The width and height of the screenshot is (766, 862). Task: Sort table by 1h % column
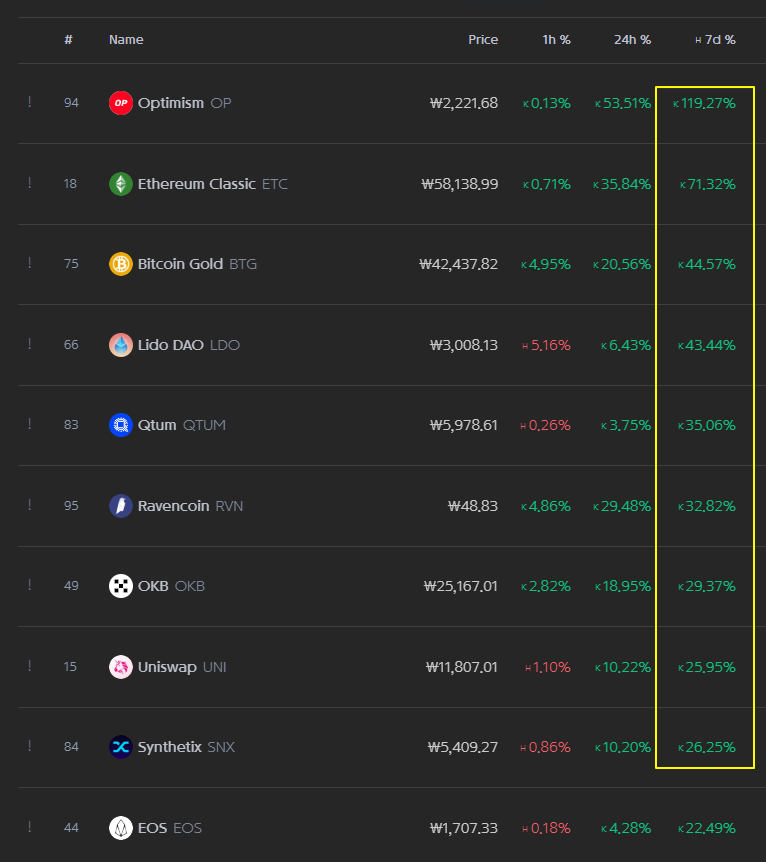[556, 40]
